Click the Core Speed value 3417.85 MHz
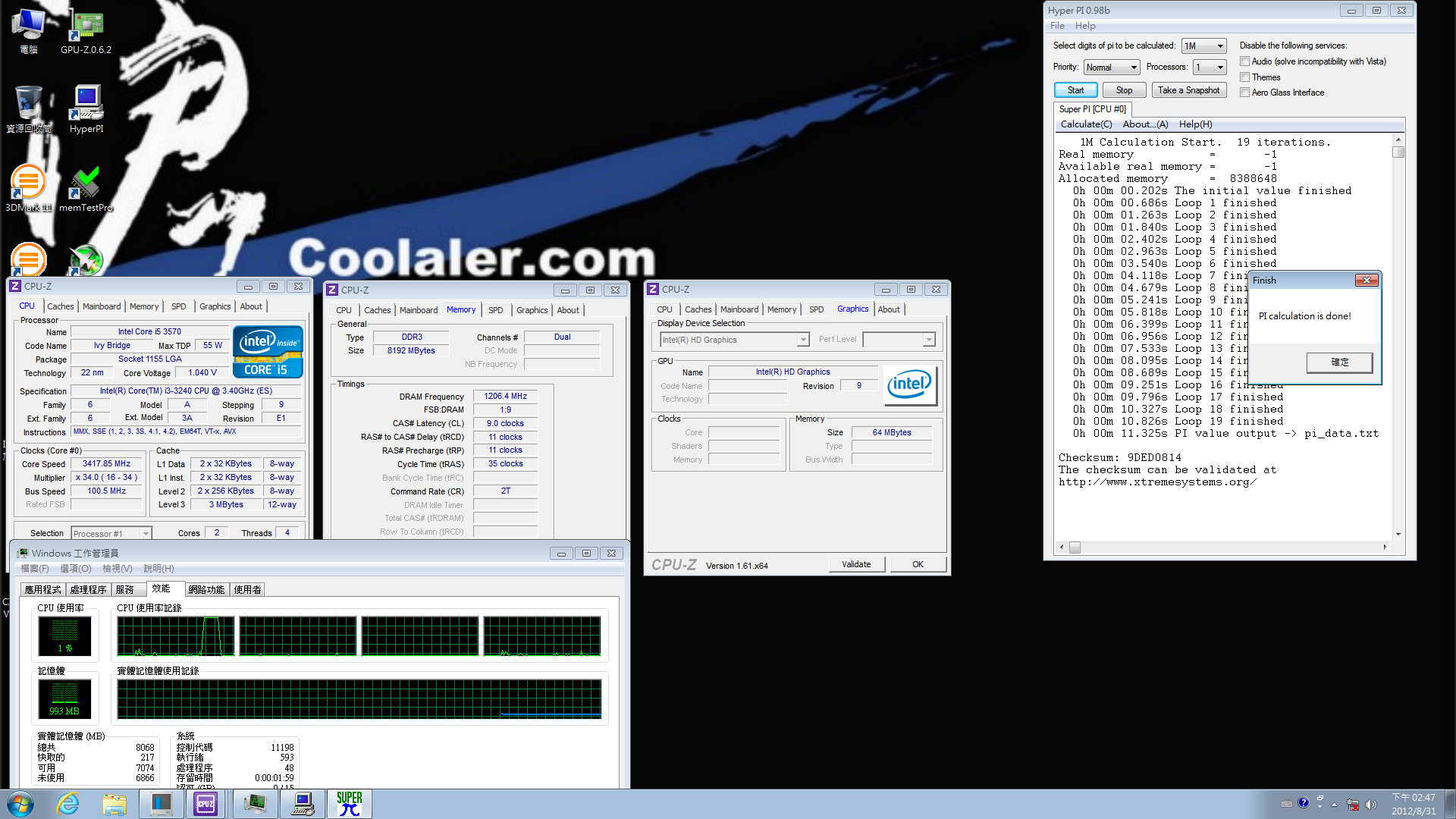The image size is (1456, 819). (106, 463)
